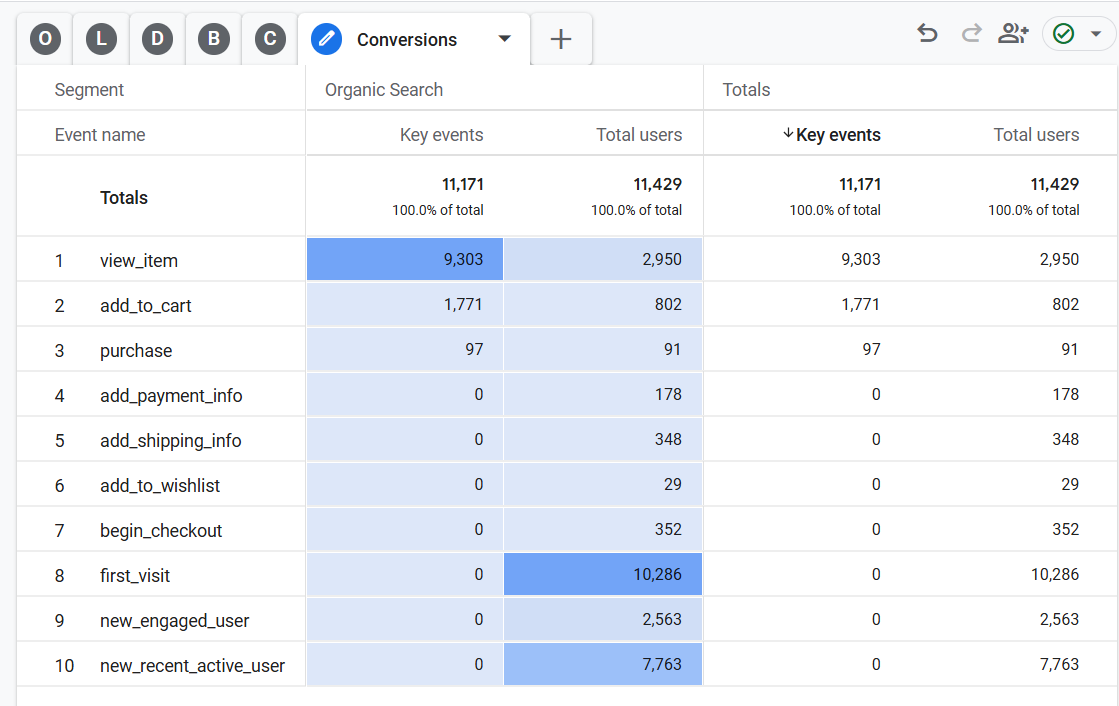Viewport: 1119px width, 706px height.
Task: Sort by Organic Search Key events header
Action: point(441,135)
